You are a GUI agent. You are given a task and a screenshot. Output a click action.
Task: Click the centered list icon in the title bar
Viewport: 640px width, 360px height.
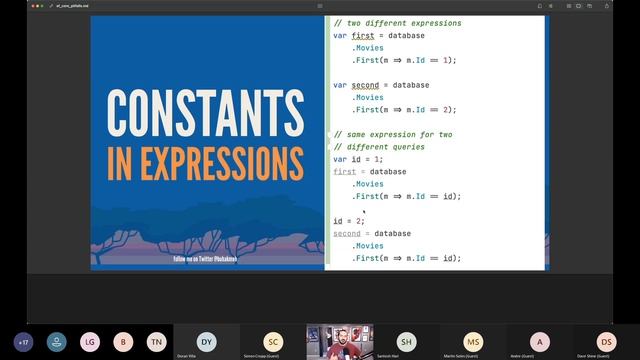pyautogui.click(x=320, y=6)
